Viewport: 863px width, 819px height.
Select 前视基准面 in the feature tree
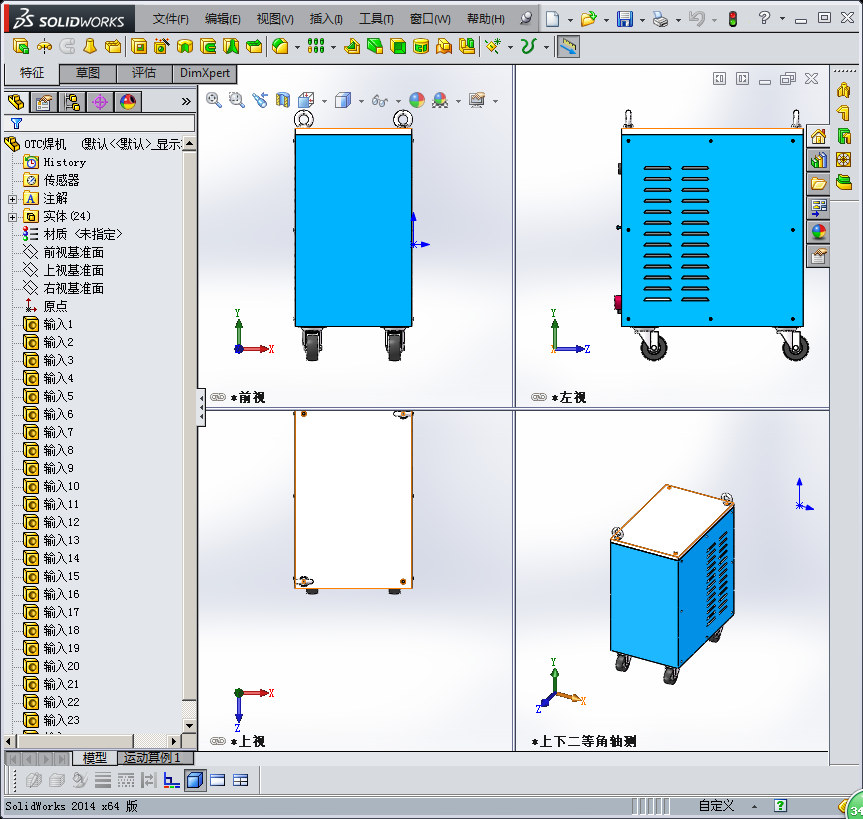tap(72, 252)
